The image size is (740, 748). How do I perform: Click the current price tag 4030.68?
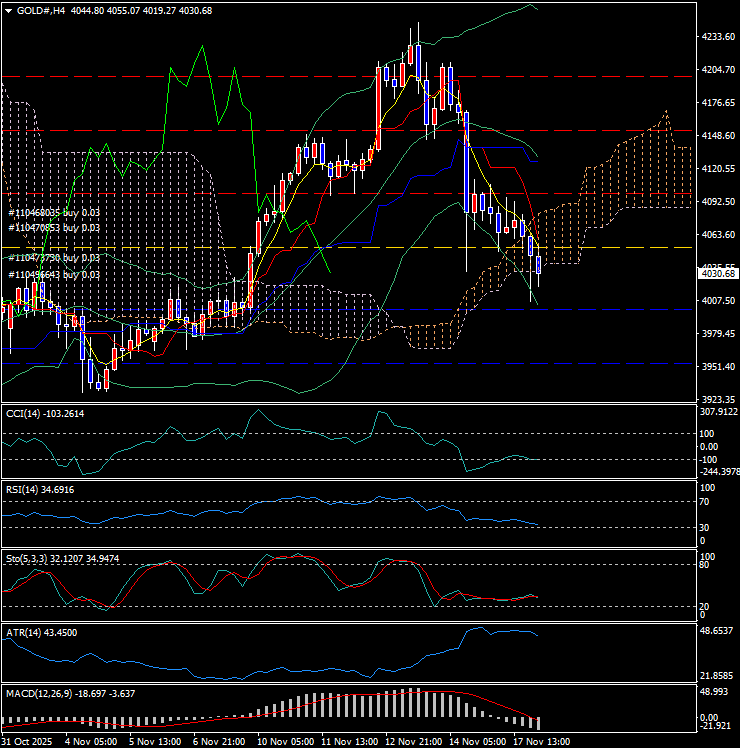point(718,273)
